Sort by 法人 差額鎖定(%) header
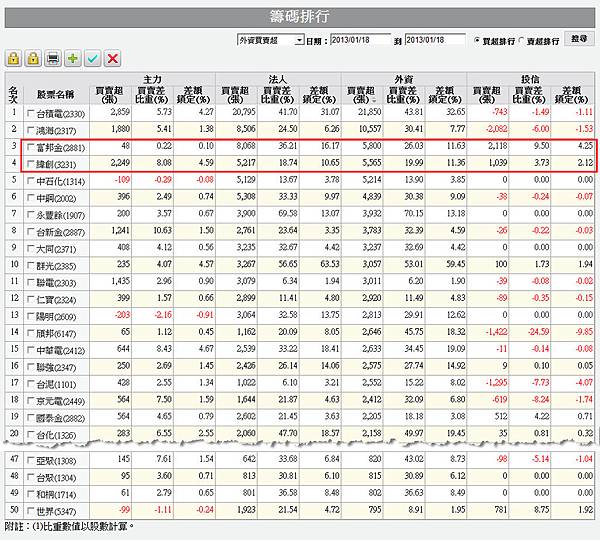The image size is (600, 540). point(319,95)
